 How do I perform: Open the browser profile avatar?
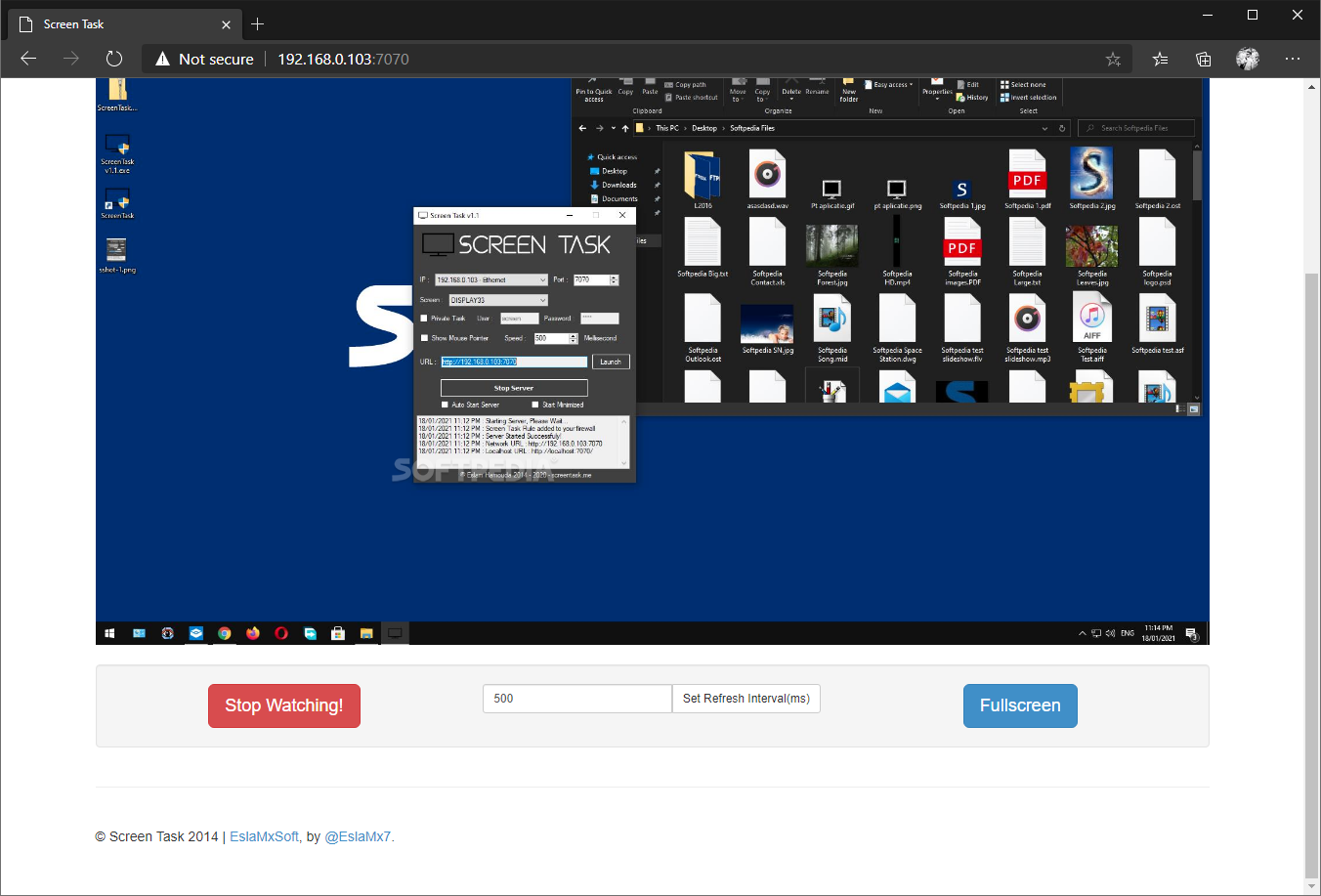[x=1248, y=59]
